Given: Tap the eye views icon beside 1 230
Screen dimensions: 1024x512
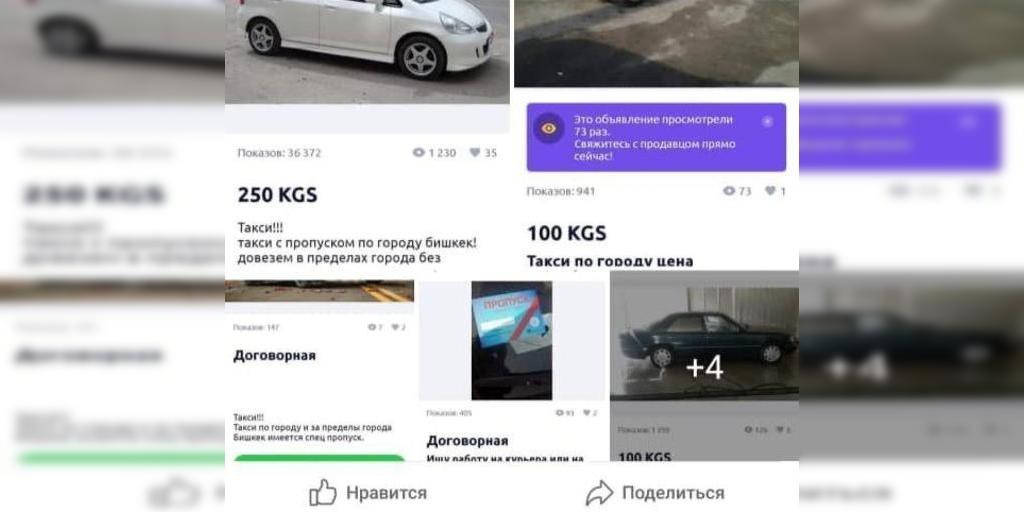Looking at the screenshot, I should click(419, 153).
